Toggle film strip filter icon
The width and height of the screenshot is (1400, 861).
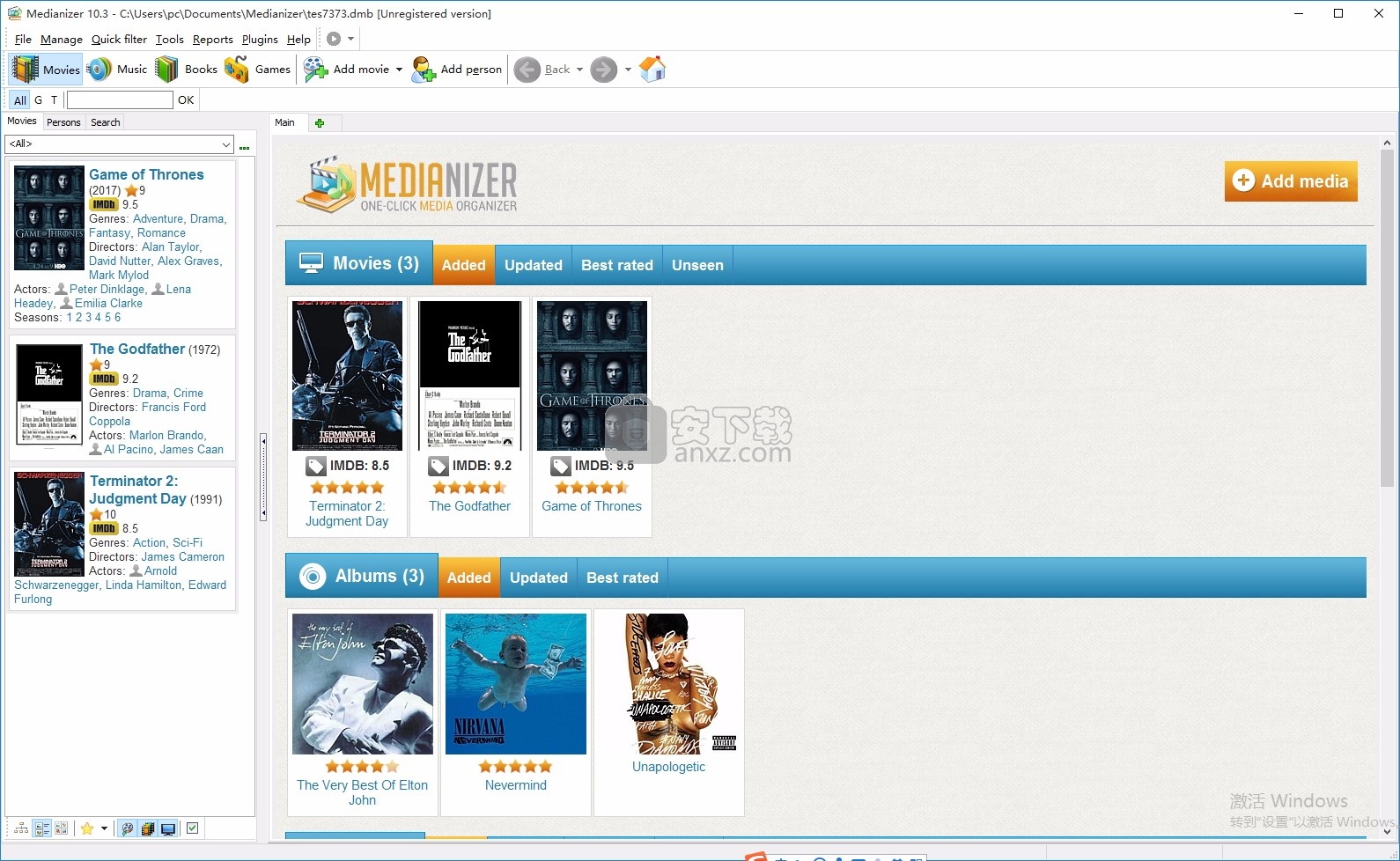[x=148, y=828]
